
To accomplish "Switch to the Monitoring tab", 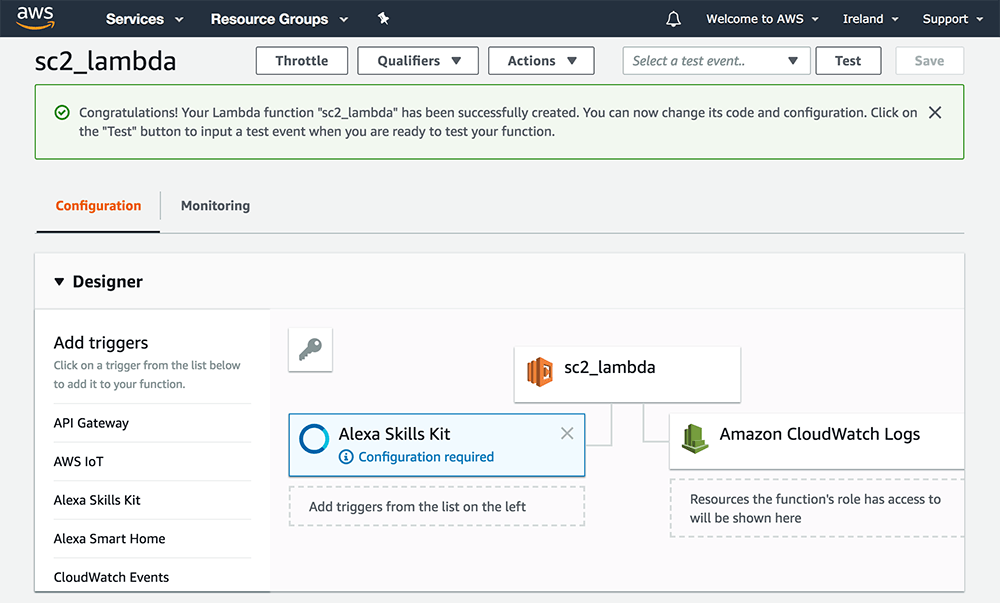I will coord(215,205).
